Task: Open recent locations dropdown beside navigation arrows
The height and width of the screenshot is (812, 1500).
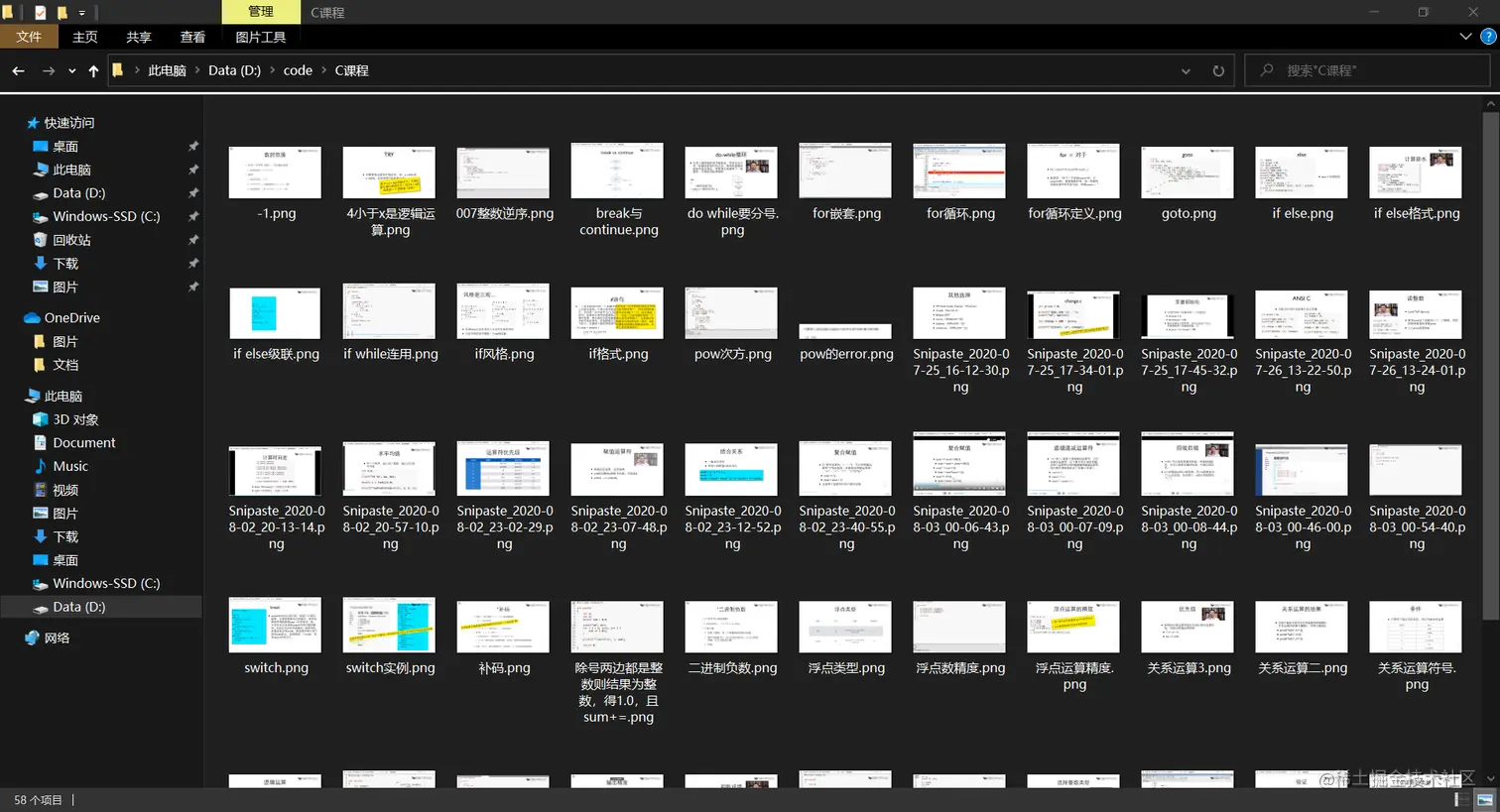Action: (71, 70)
